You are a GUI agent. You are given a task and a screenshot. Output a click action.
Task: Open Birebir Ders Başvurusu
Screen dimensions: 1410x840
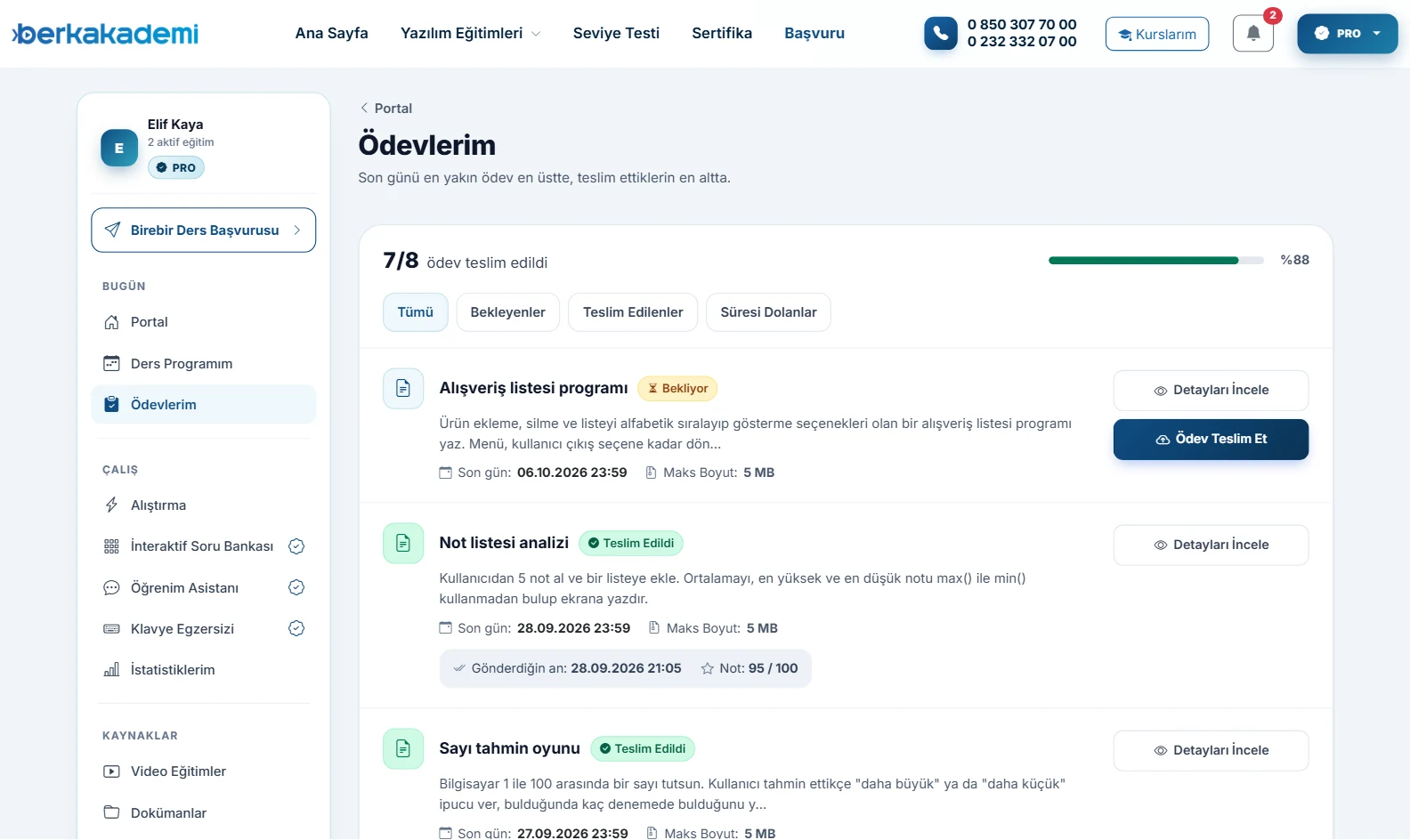(x=204, y=230)
